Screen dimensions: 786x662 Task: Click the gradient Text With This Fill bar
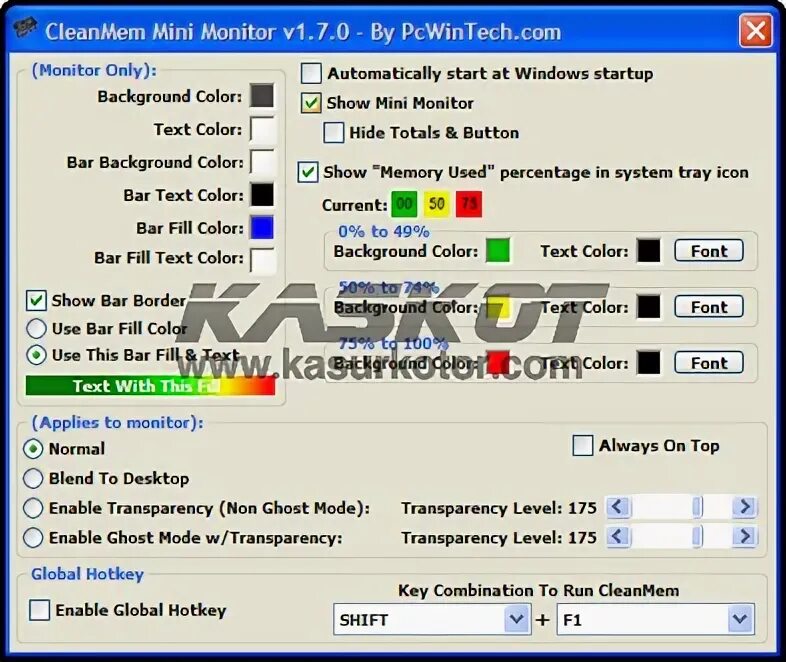pos(150,385)
